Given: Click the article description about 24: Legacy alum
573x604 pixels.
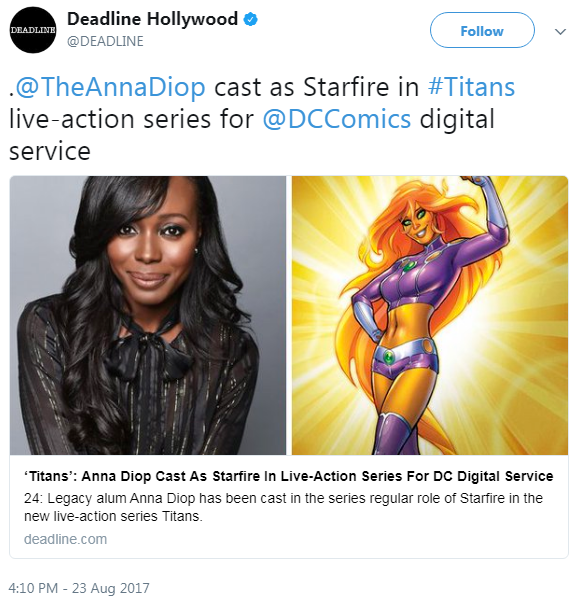Looking at the screenshot, I should coord(283,507).
